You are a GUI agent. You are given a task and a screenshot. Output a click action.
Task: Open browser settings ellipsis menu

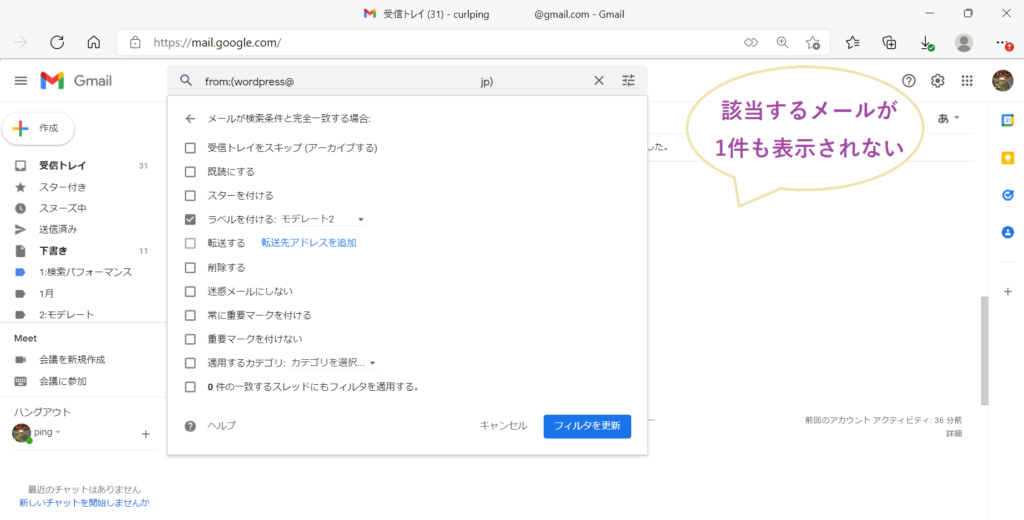point(1002,43)
